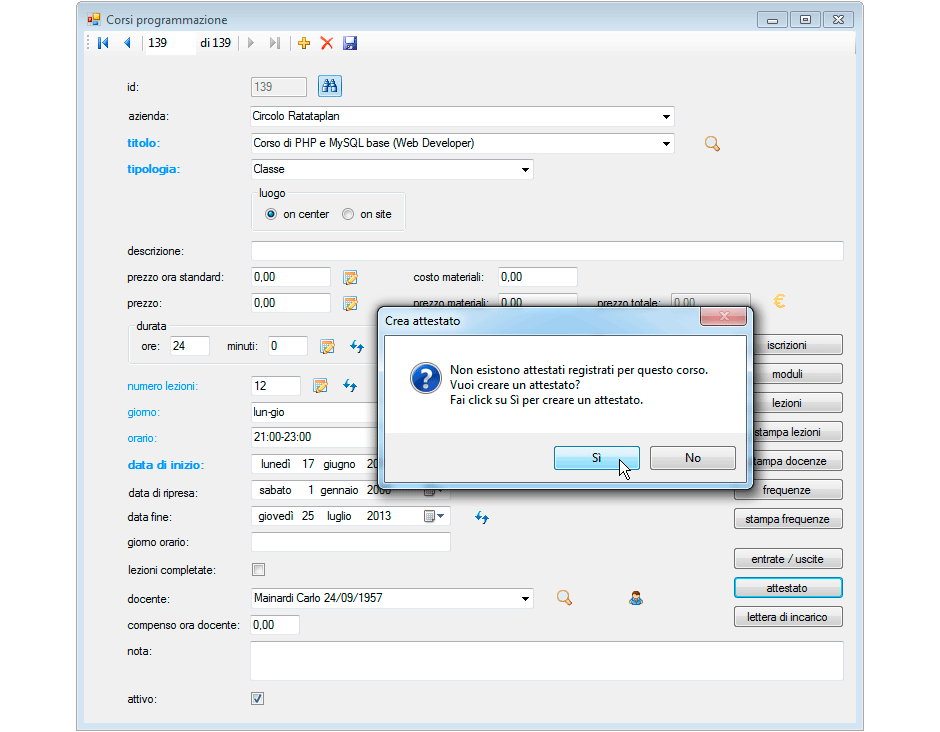Click the refresh arrows beside numero lezioni

tap(350, 386)
